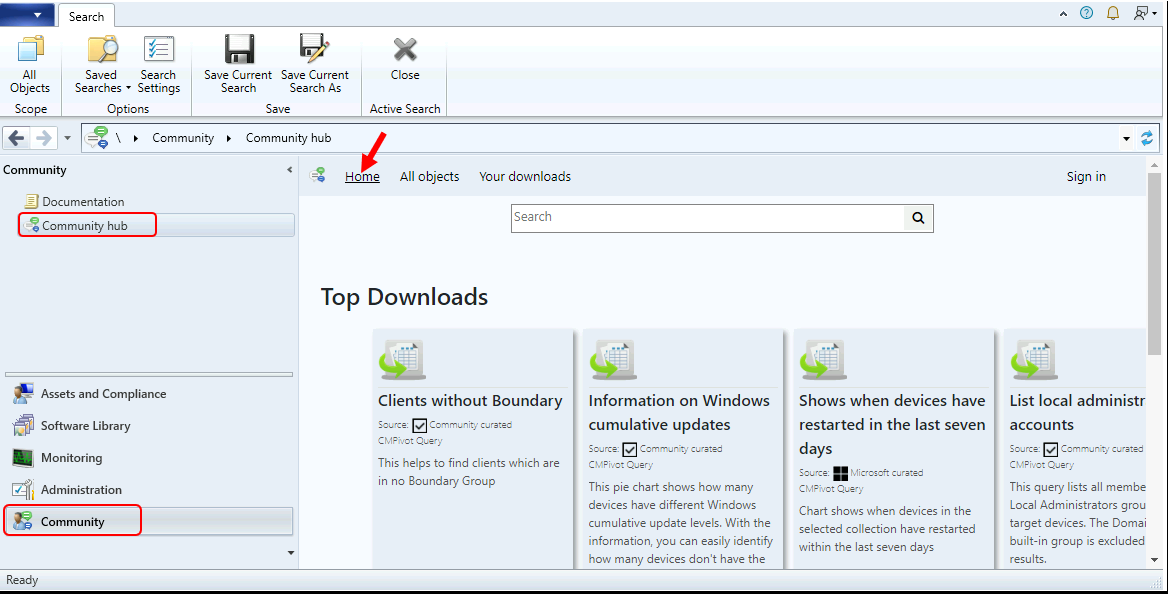Click the Clients without Boundary card icon
The height and width of the screenshot is (595, 1168).
coord(402,360)
